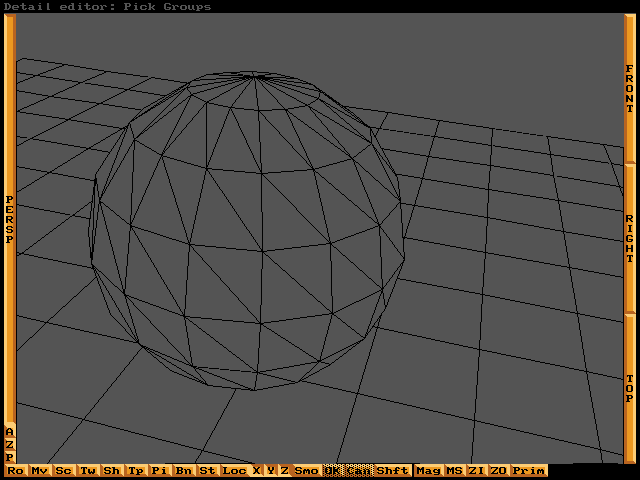
Task: Toggle the Shft shift mode button
Action: click(x=393, y=471)
